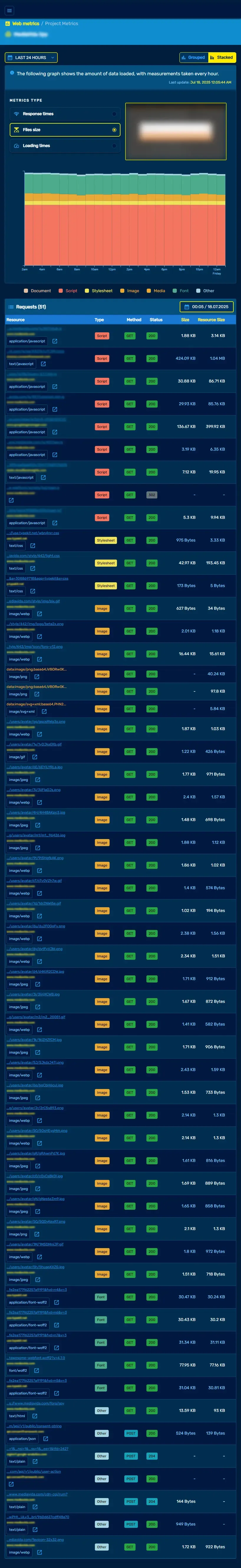Open external link icon in the light.css row
This screenshot has width=241, height=1568.
coord(33,568)
